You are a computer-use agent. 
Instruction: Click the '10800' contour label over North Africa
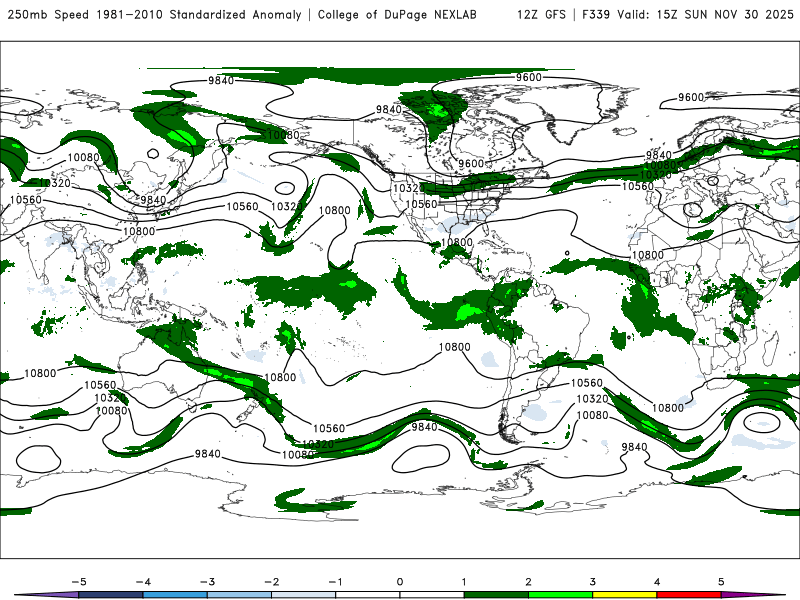click(648, 255)
